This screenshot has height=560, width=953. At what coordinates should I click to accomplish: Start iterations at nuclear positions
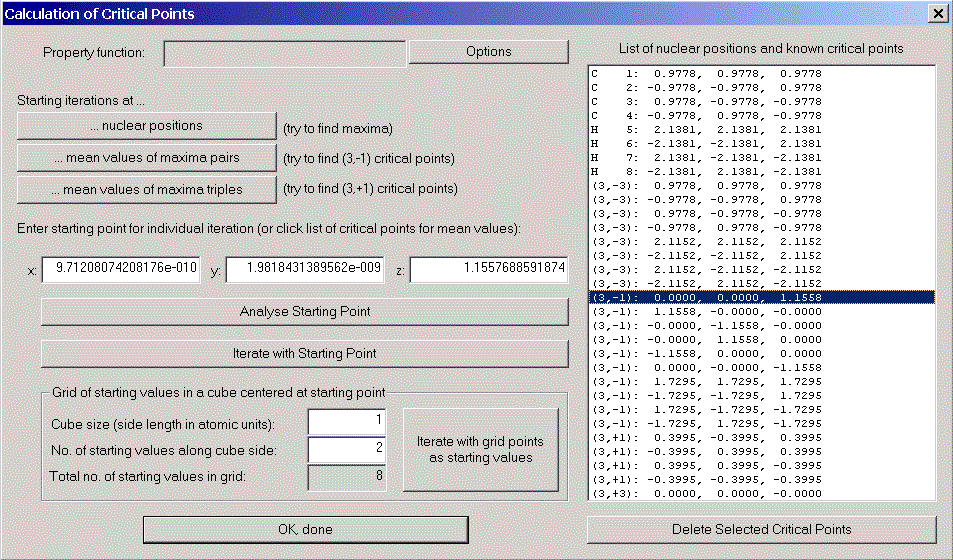146,126
